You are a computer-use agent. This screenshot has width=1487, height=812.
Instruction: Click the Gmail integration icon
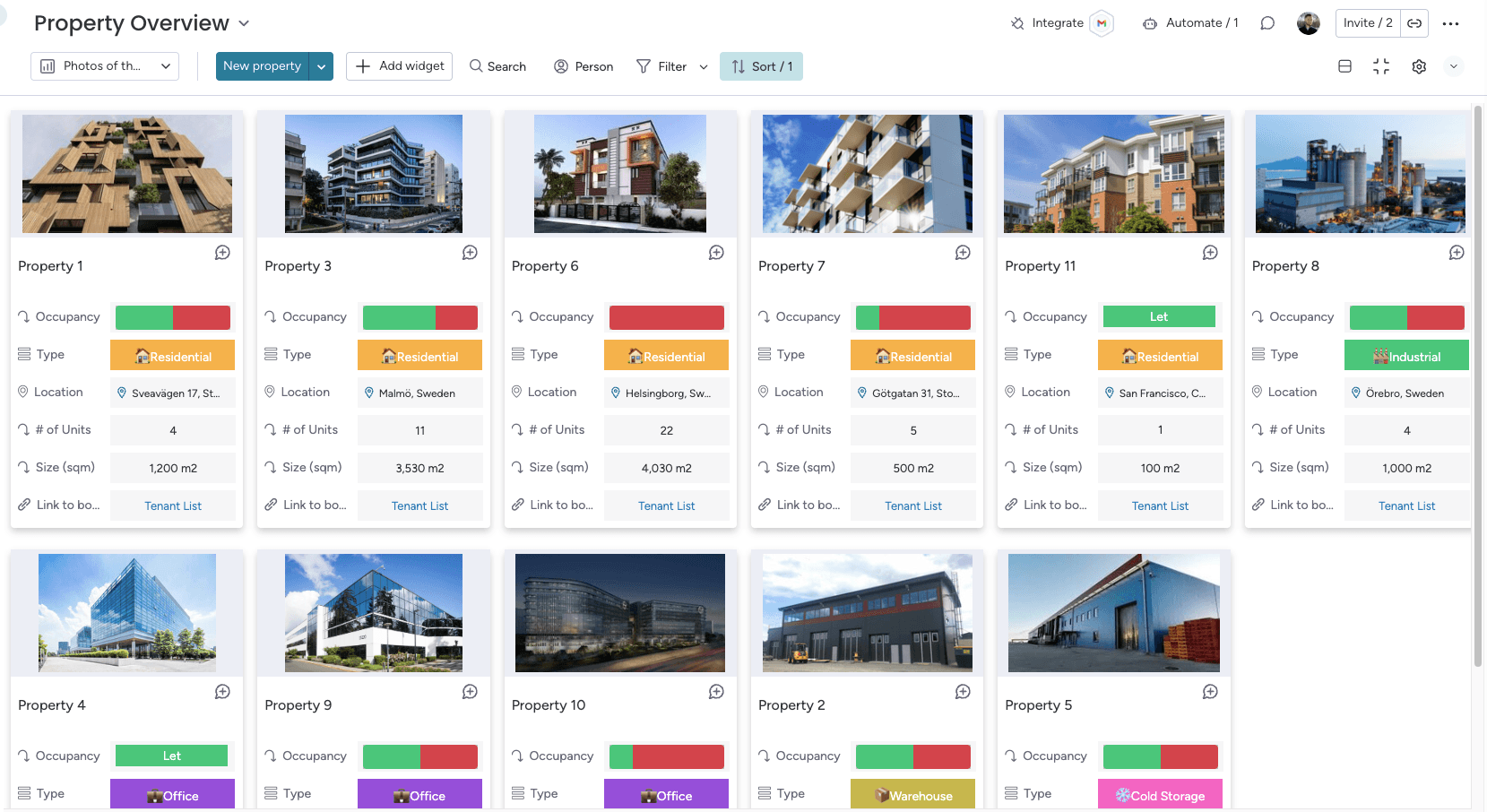click(x=1102, y=23)
